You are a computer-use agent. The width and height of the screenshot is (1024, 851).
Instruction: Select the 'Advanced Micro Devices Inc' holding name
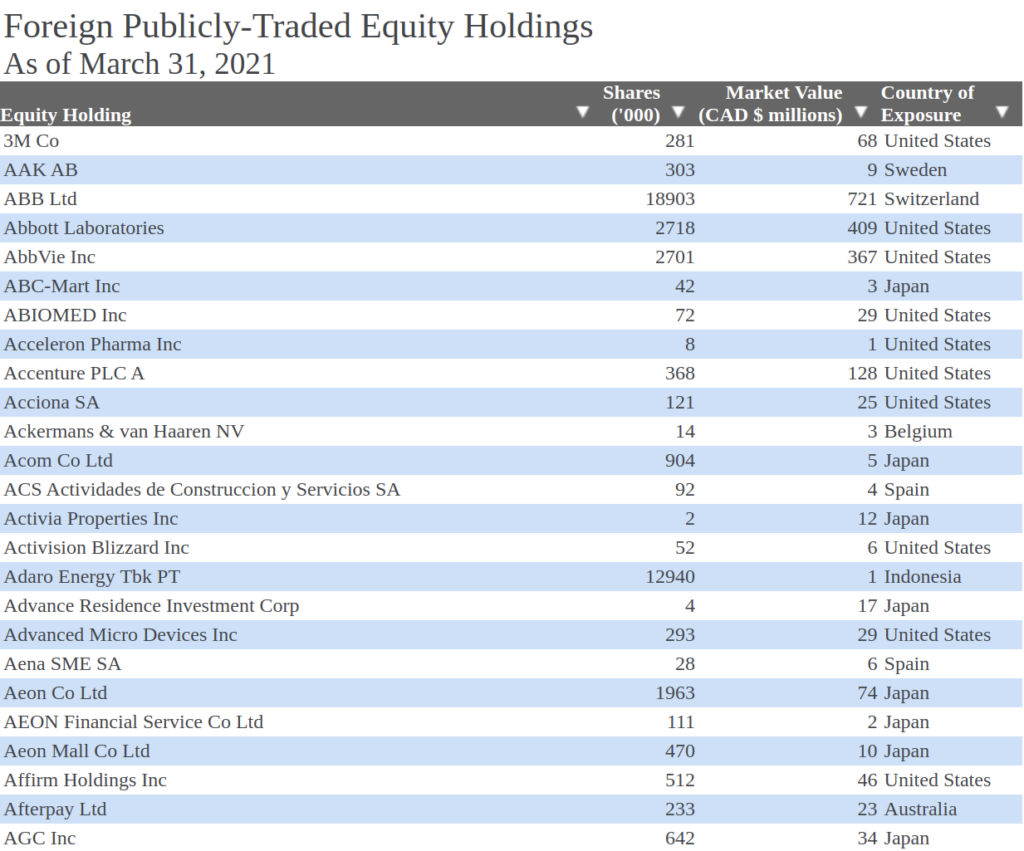(x=121, y=635)
